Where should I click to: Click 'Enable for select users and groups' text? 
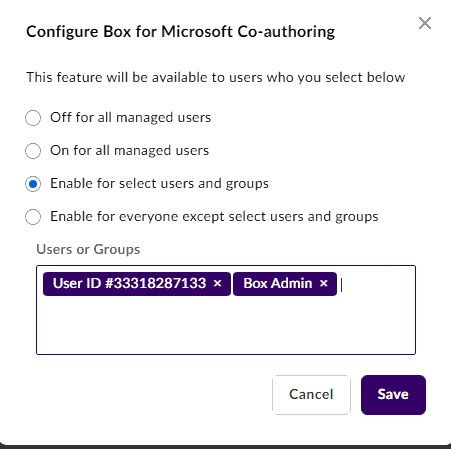[159, 183]
